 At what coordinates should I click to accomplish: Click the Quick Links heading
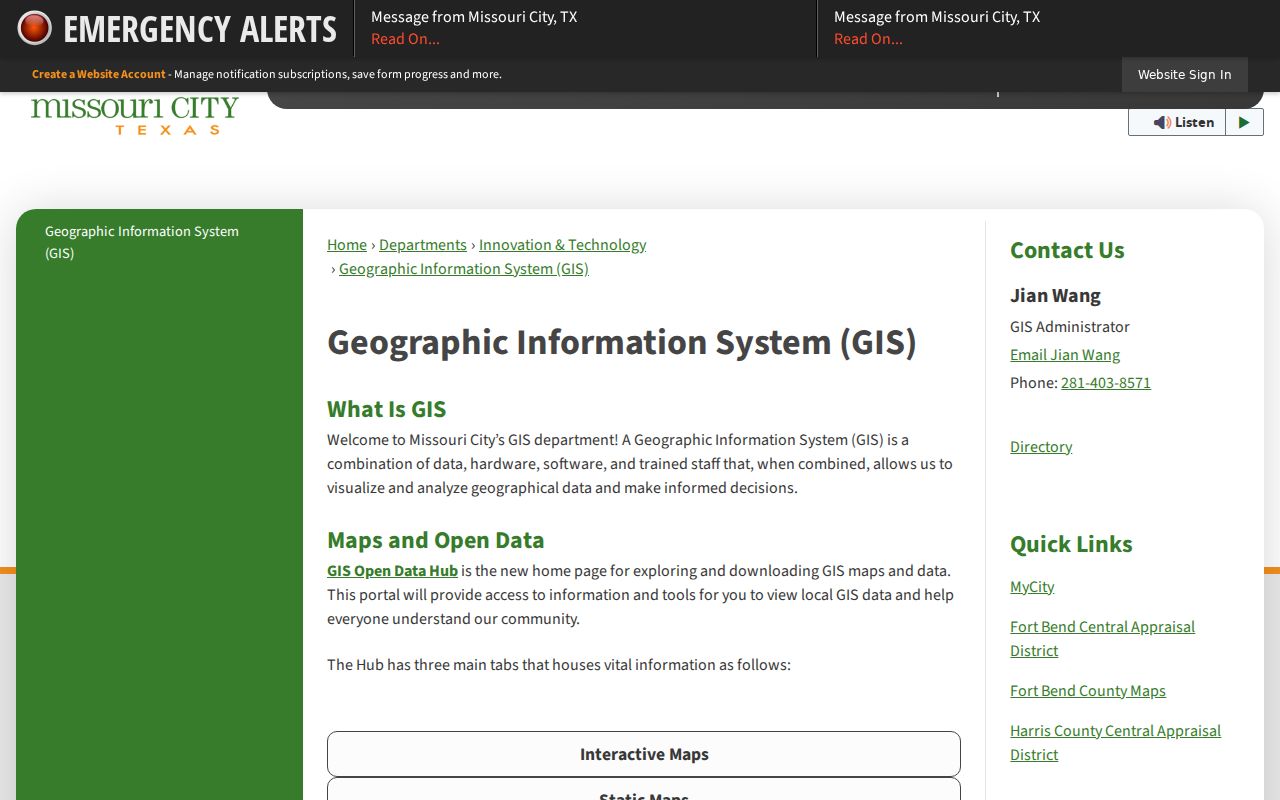click(1071, 544)
